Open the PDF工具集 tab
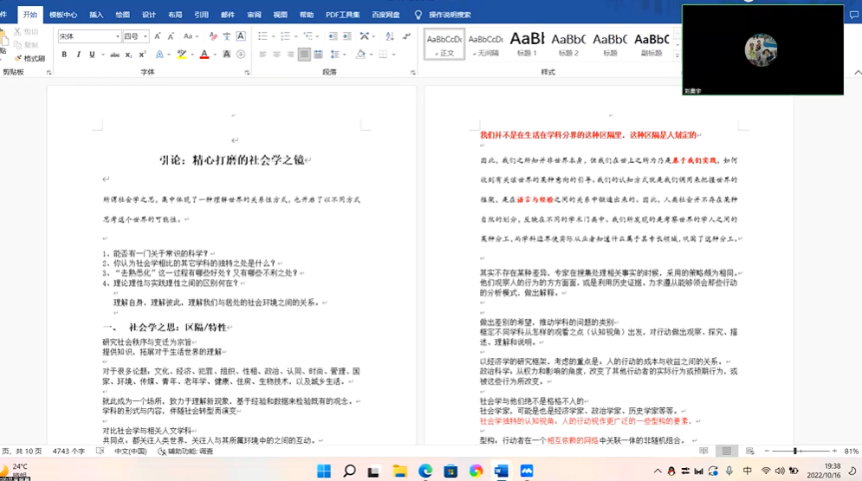 click(342, 15)
